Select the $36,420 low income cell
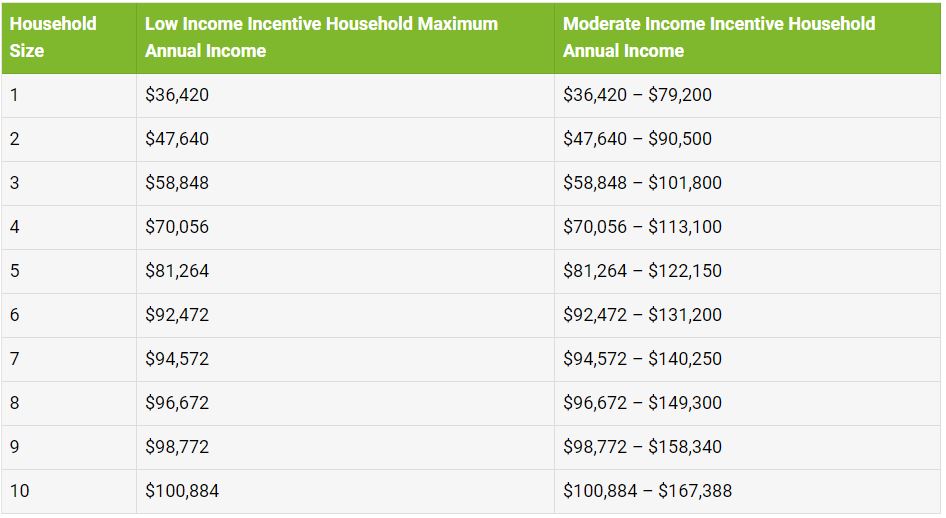This screenshot has height=518, width=946. click(x=177, y=95)
